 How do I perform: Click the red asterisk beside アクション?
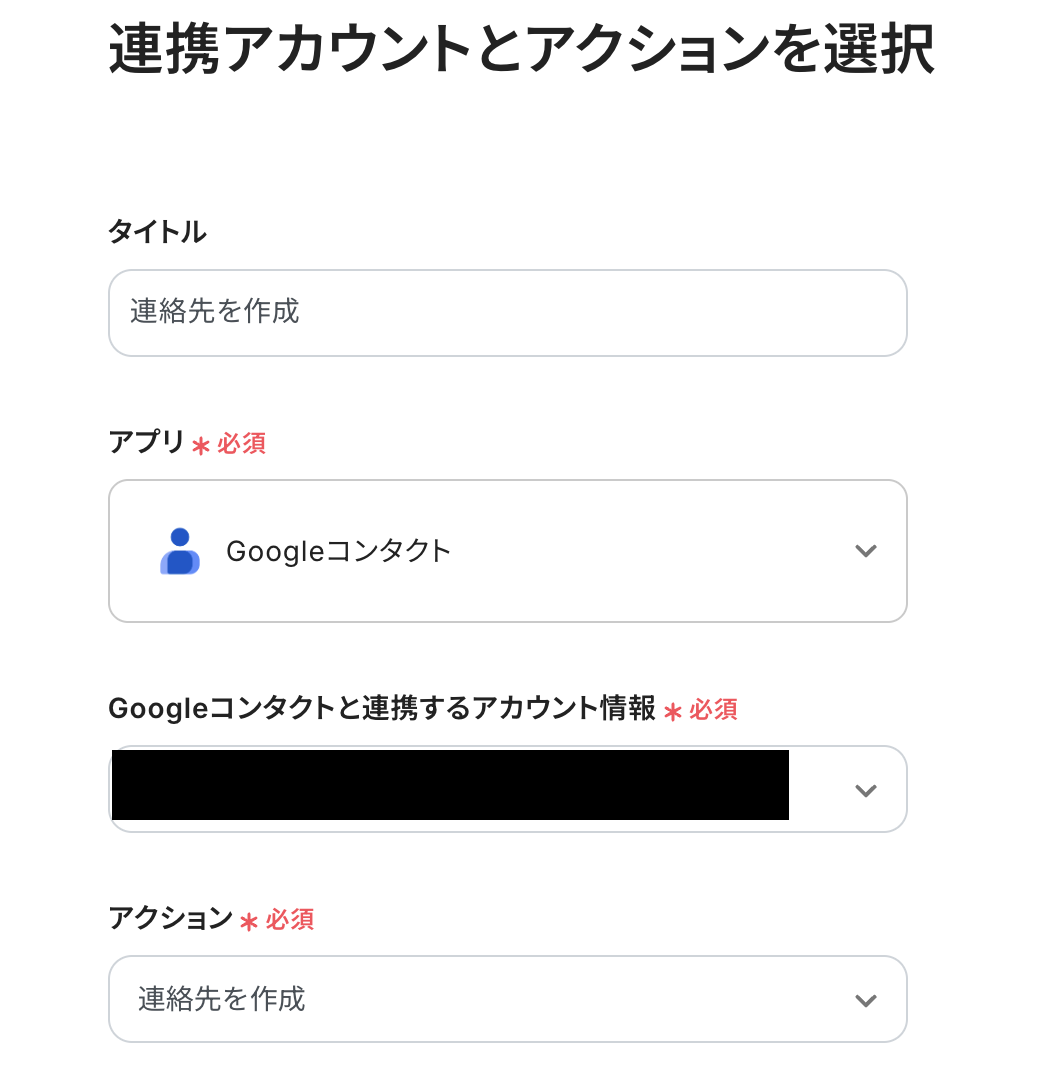249,921
